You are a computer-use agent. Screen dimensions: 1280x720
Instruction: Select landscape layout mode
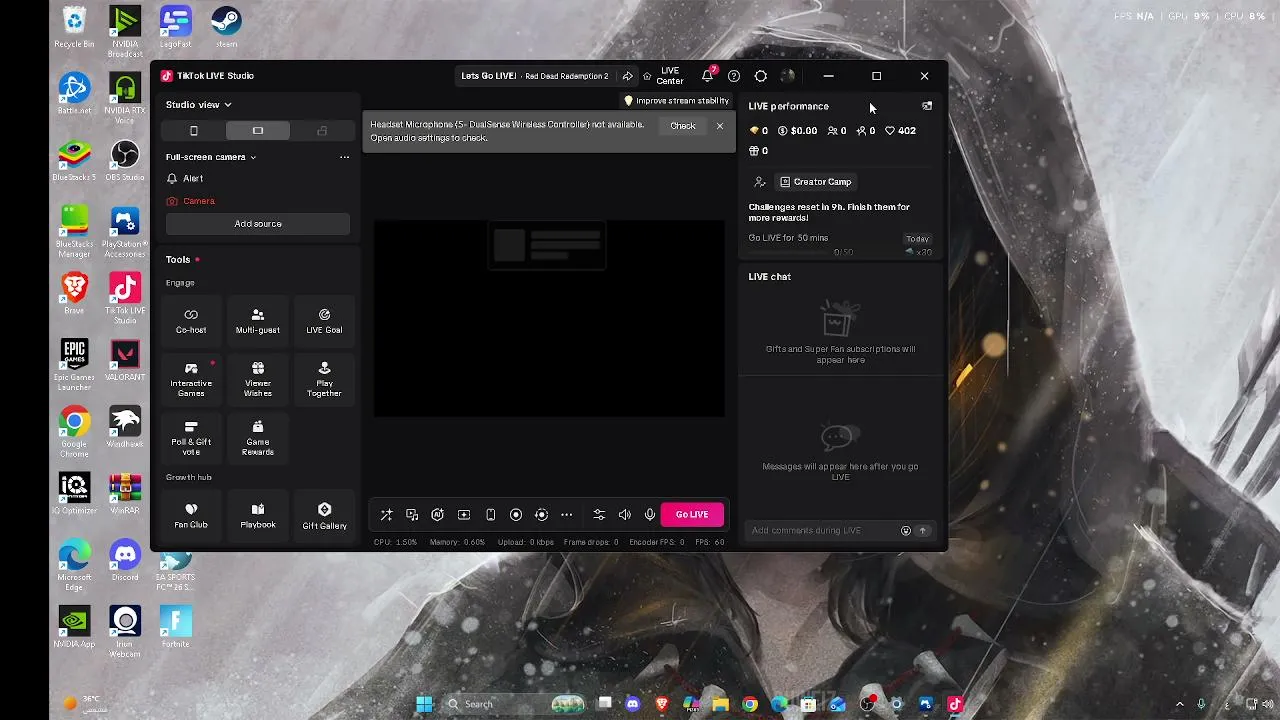click(258, 131)
